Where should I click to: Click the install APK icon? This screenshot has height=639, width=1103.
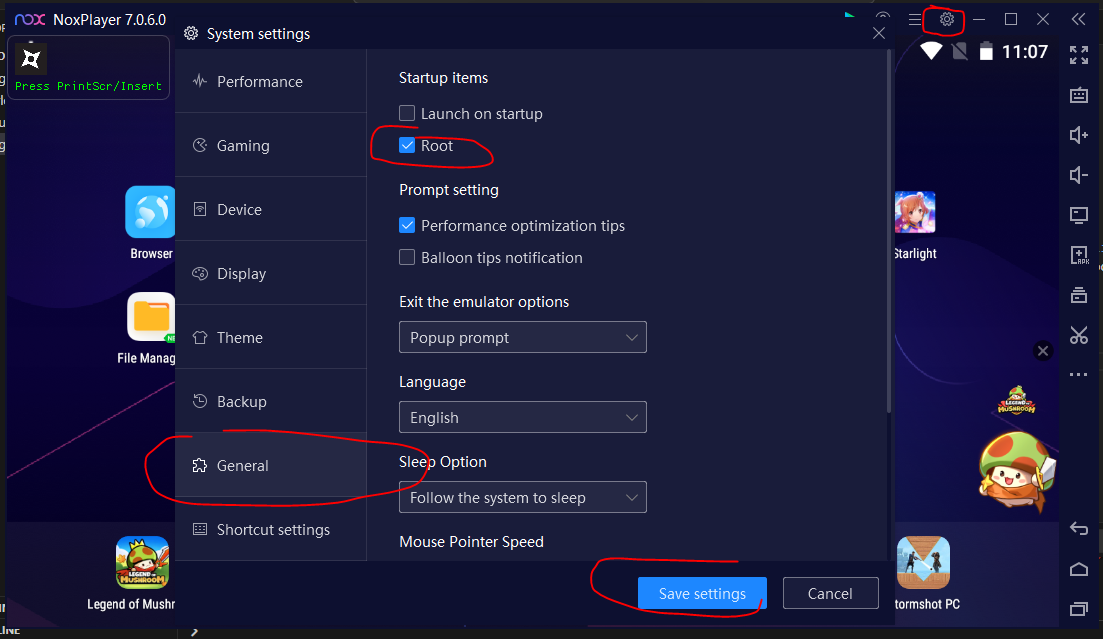(x=1079, y=255)
